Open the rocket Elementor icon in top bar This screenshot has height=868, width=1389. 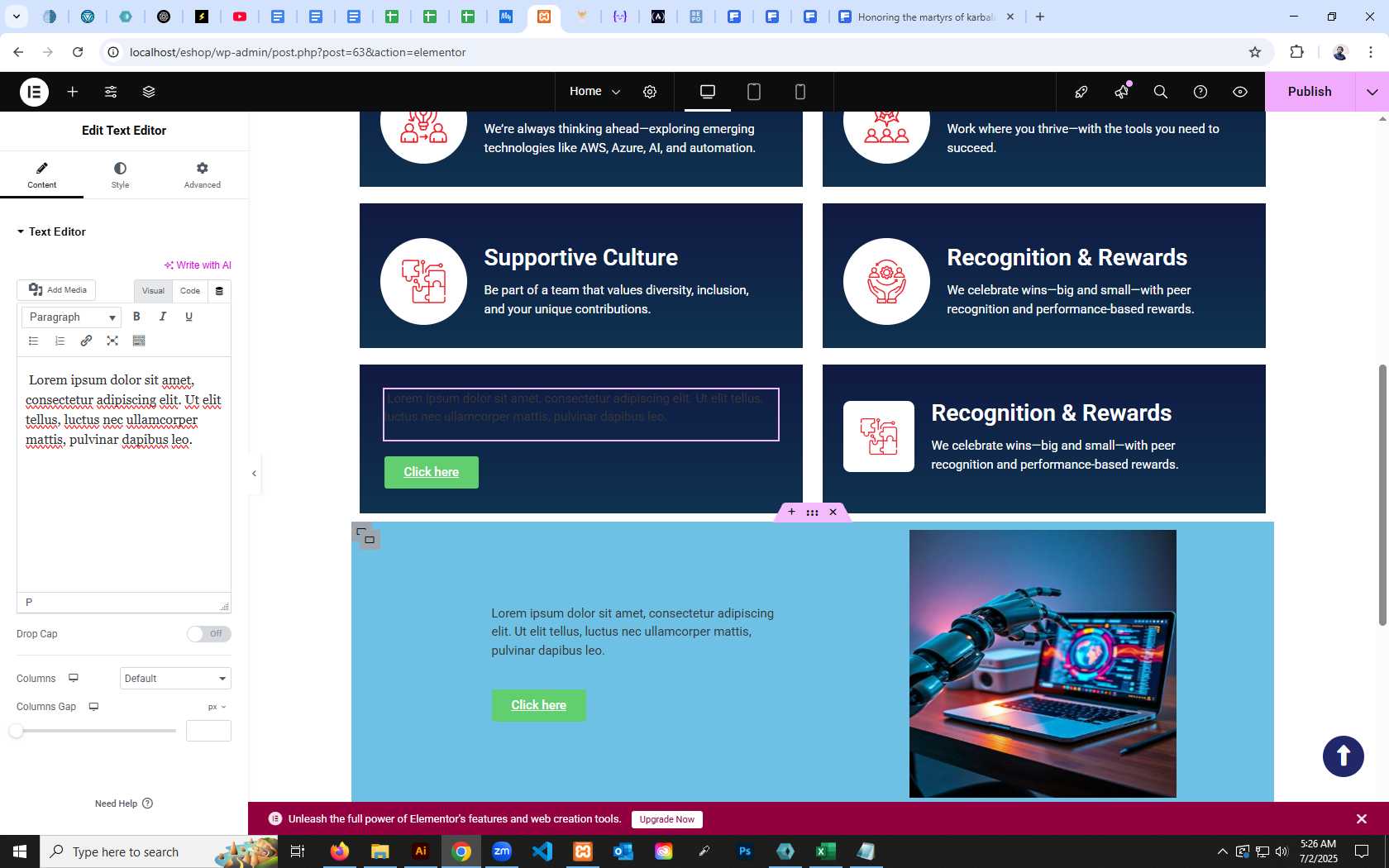(x=1081, y=92)
